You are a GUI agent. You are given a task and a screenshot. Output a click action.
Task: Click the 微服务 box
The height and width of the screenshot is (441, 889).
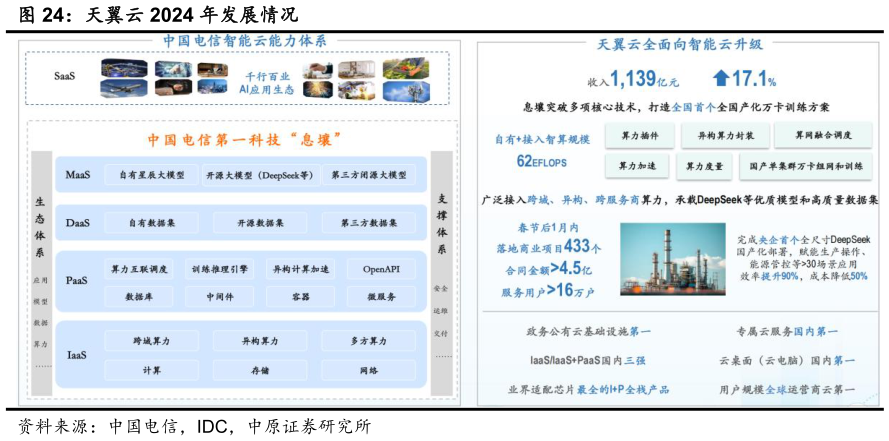[x=381, y=296]
